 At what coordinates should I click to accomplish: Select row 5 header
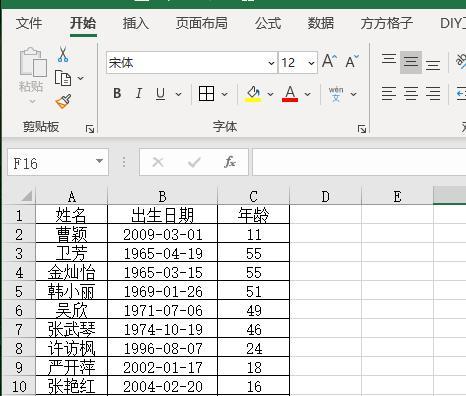[19, 291]
